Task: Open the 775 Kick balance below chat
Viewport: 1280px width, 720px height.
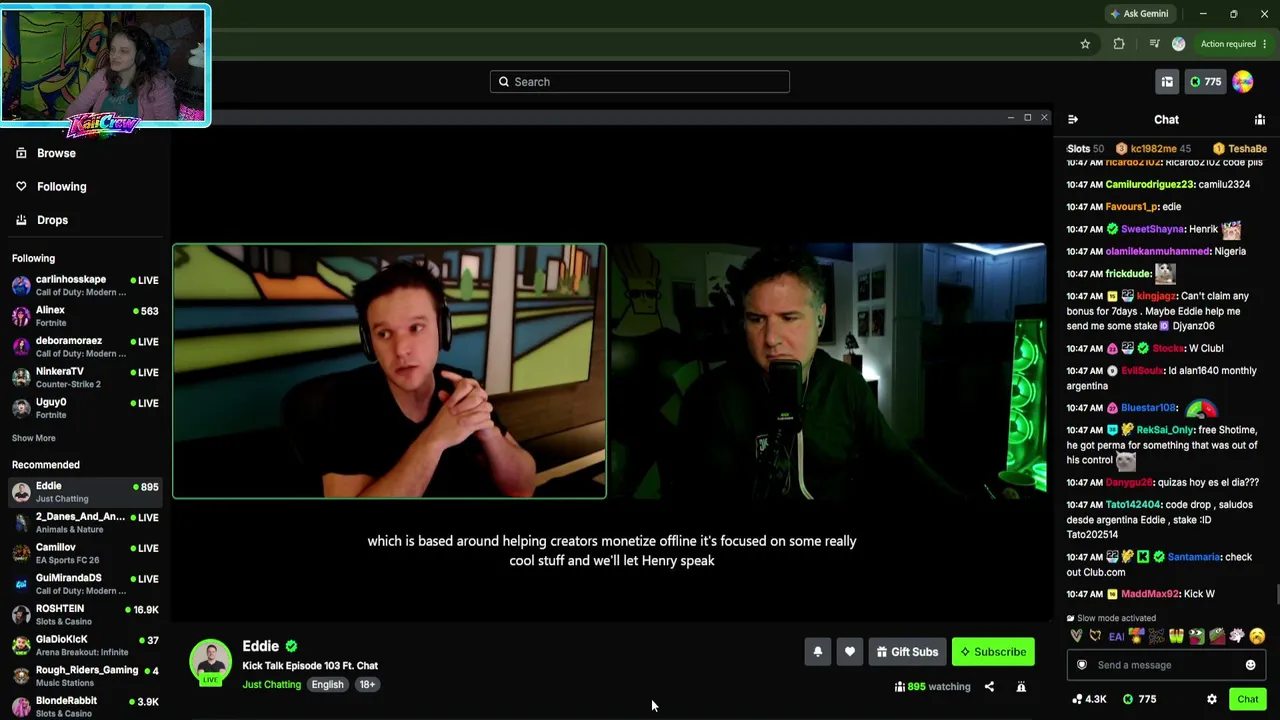Action: pos(1139,699)
